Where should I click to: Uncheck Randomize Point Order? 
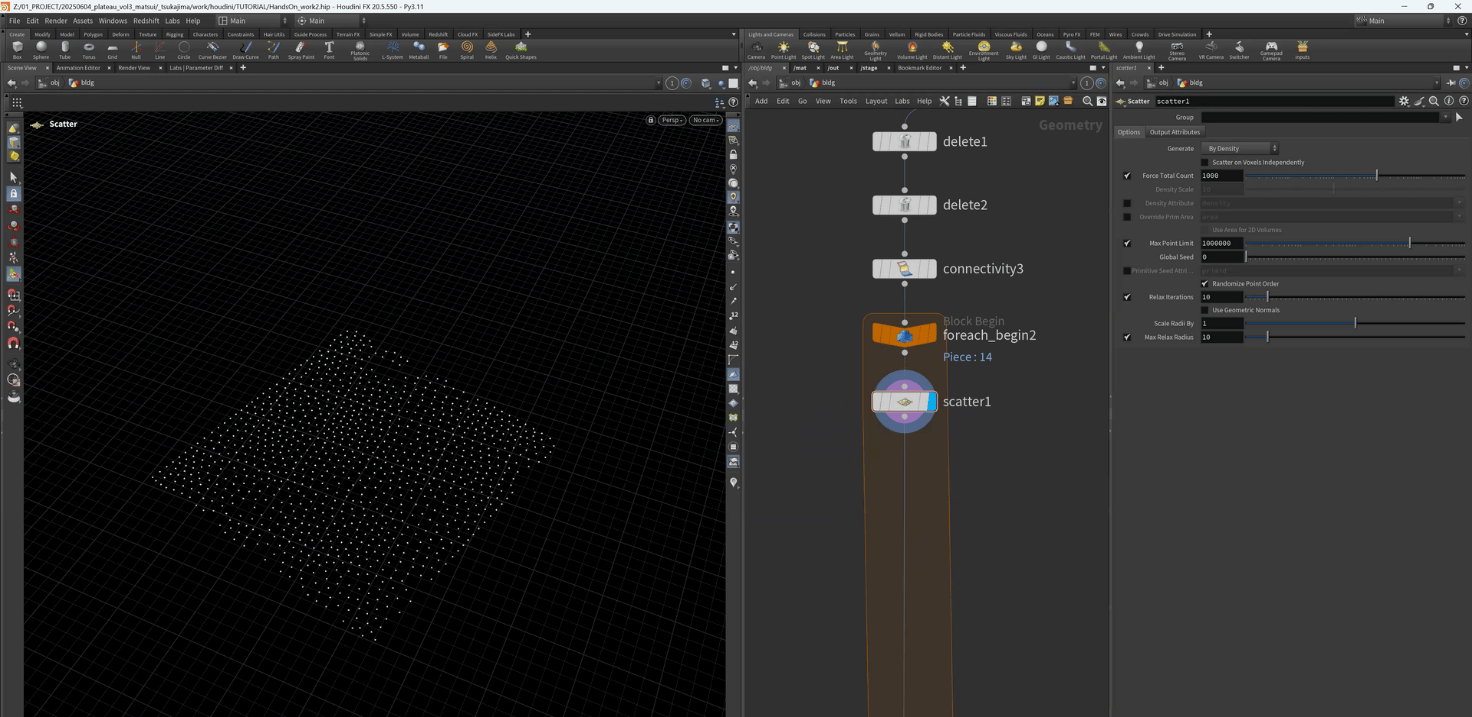pos(1205,284)
